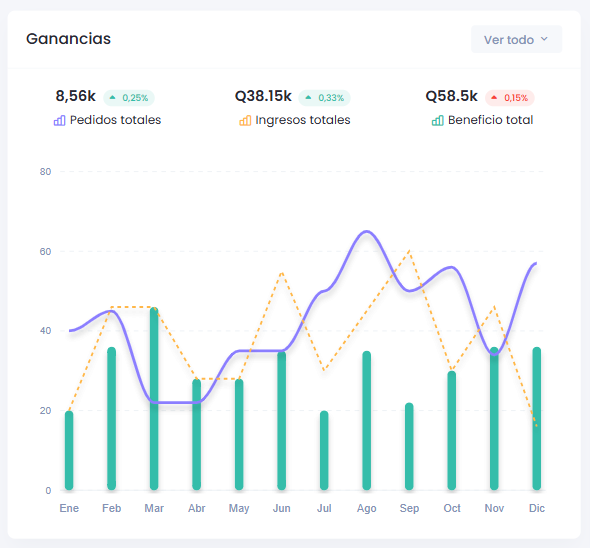Click the green Beneficio total bar-chart icon
The height and width of the screenshot is (548, 590).
click(437, 120)
